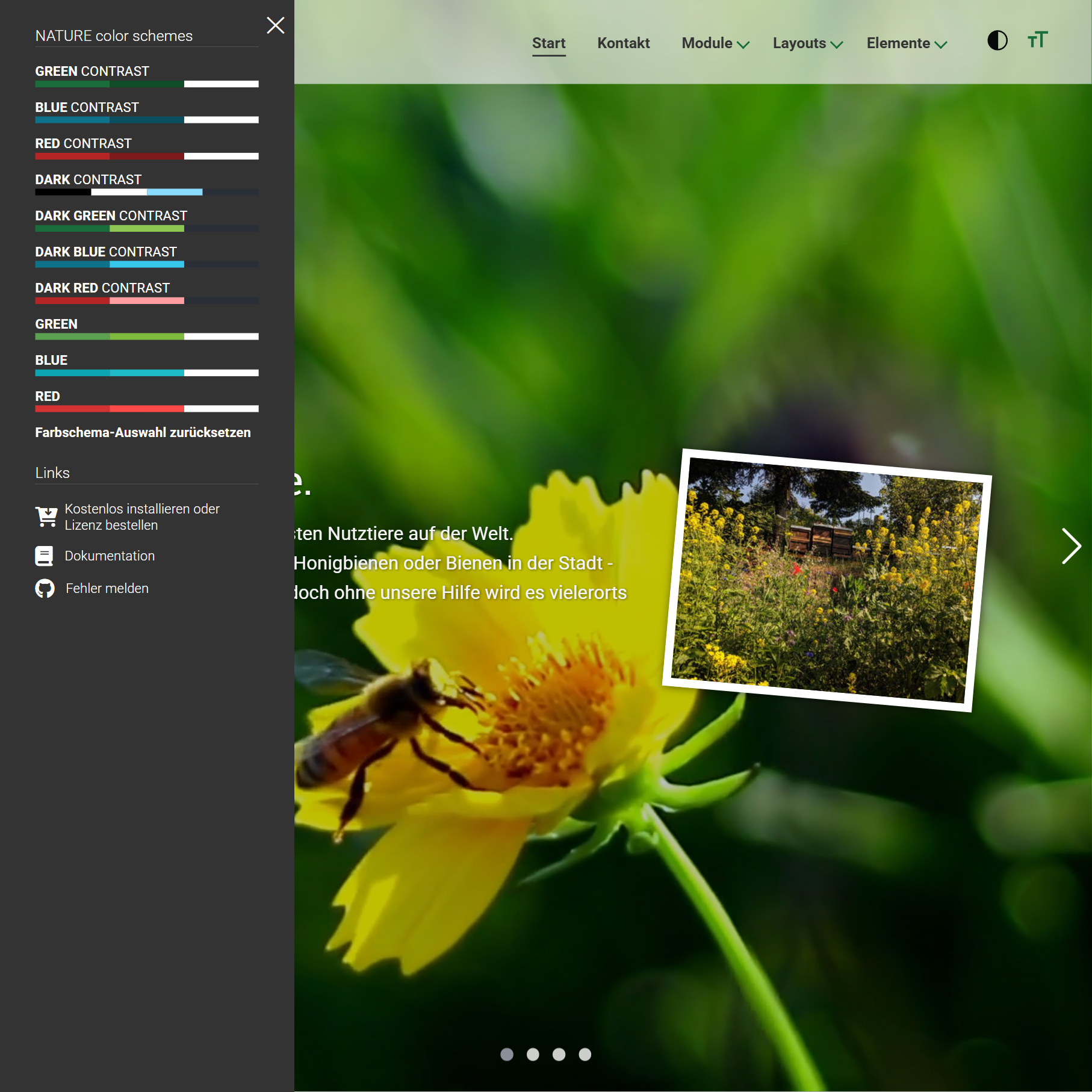Advance slider with the right arrow
Screen dimensions: 1092x1092
(x=1071, y=545)
